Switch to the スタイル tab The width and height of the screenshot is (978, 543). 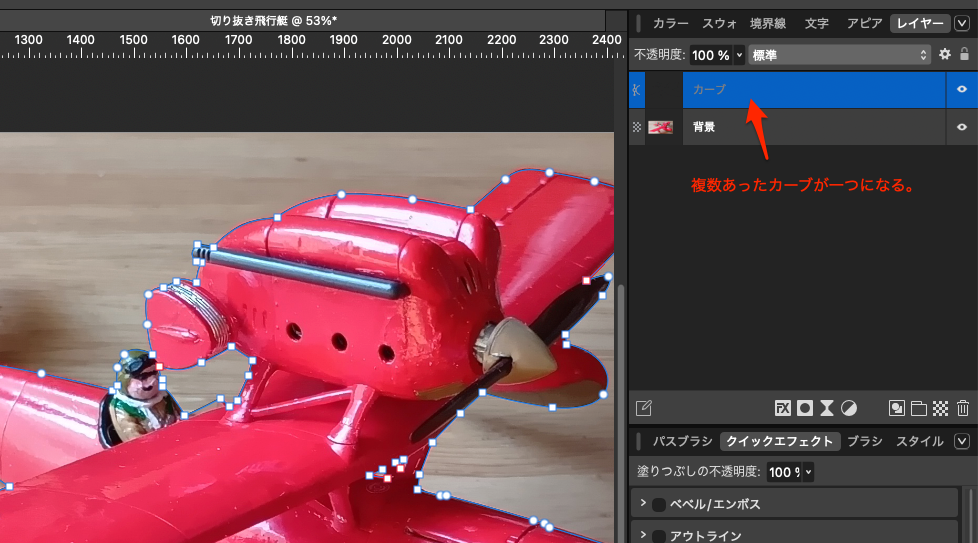[919, 441]
